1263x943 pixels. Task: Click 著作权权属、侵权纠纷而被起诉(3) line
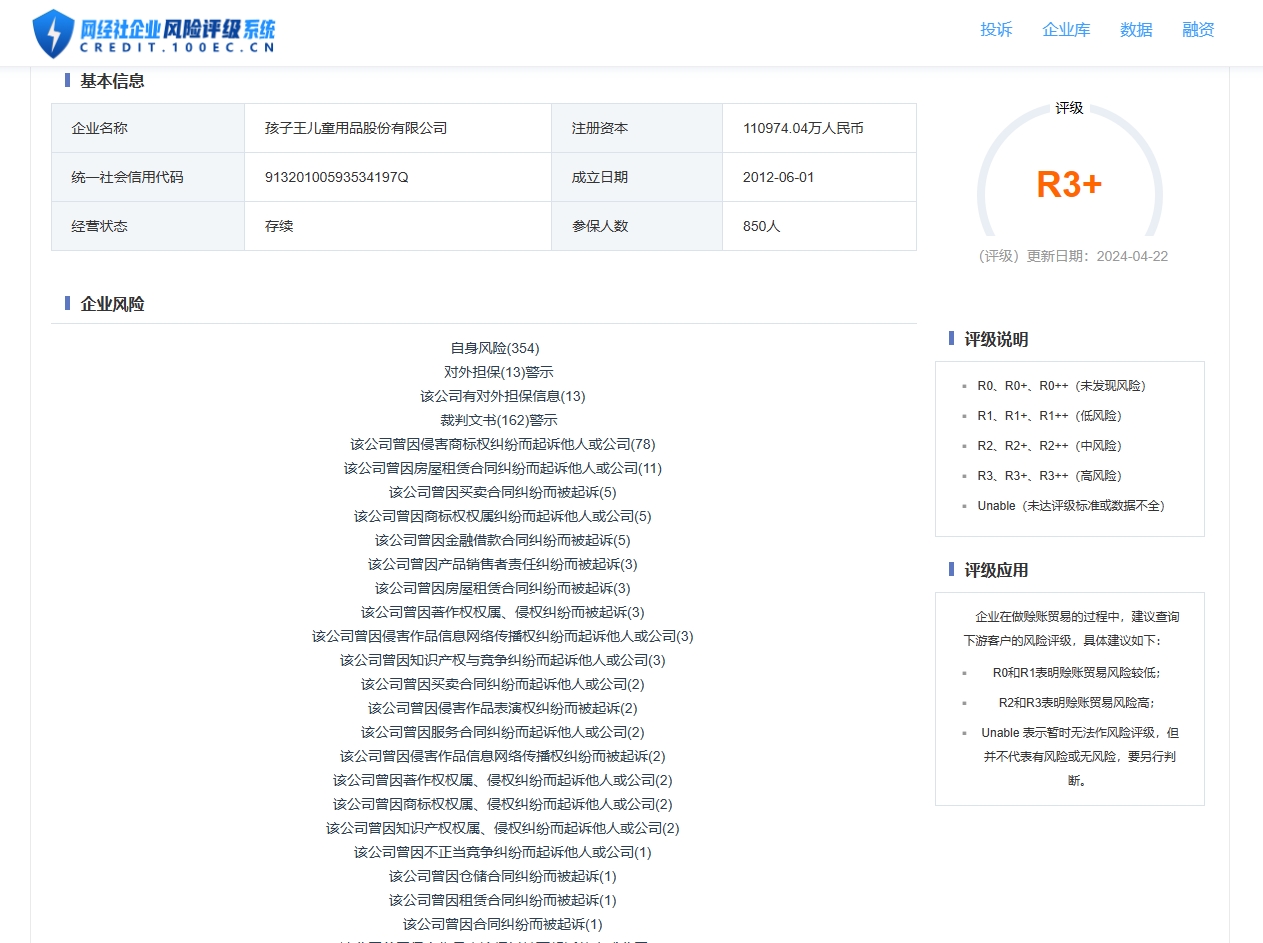pyautogui.click(x=503, y=612)
